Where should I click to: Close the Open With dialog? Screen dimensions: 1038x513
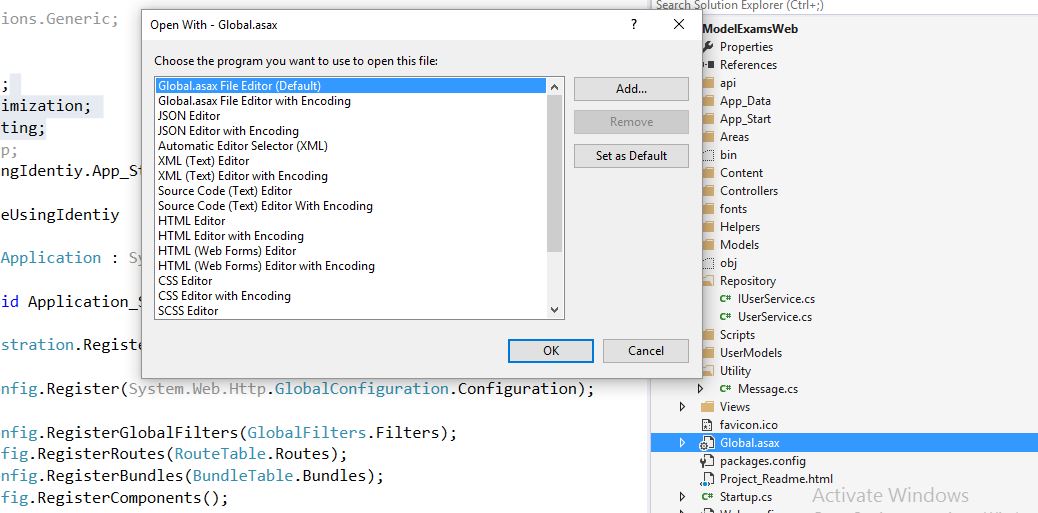(679, 24)
